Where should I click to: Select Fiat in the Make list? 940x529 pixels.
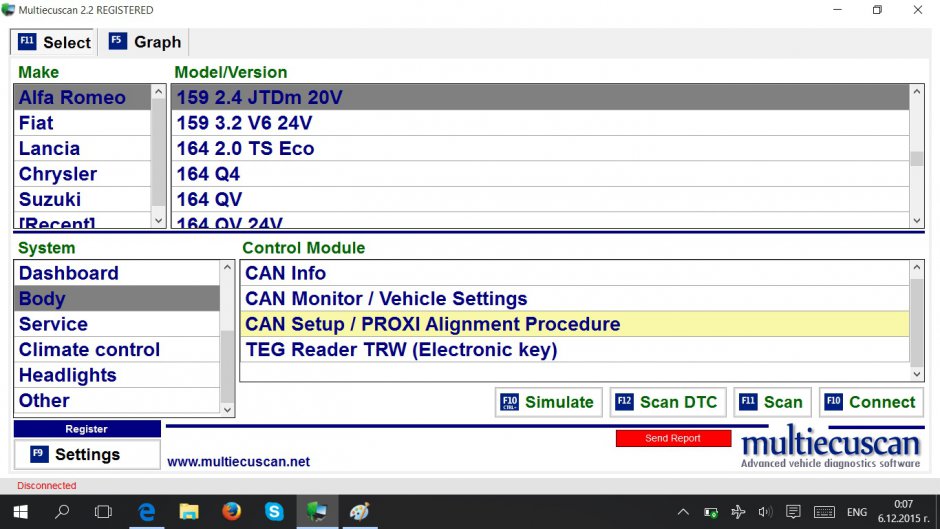click(x=36, y=123)
